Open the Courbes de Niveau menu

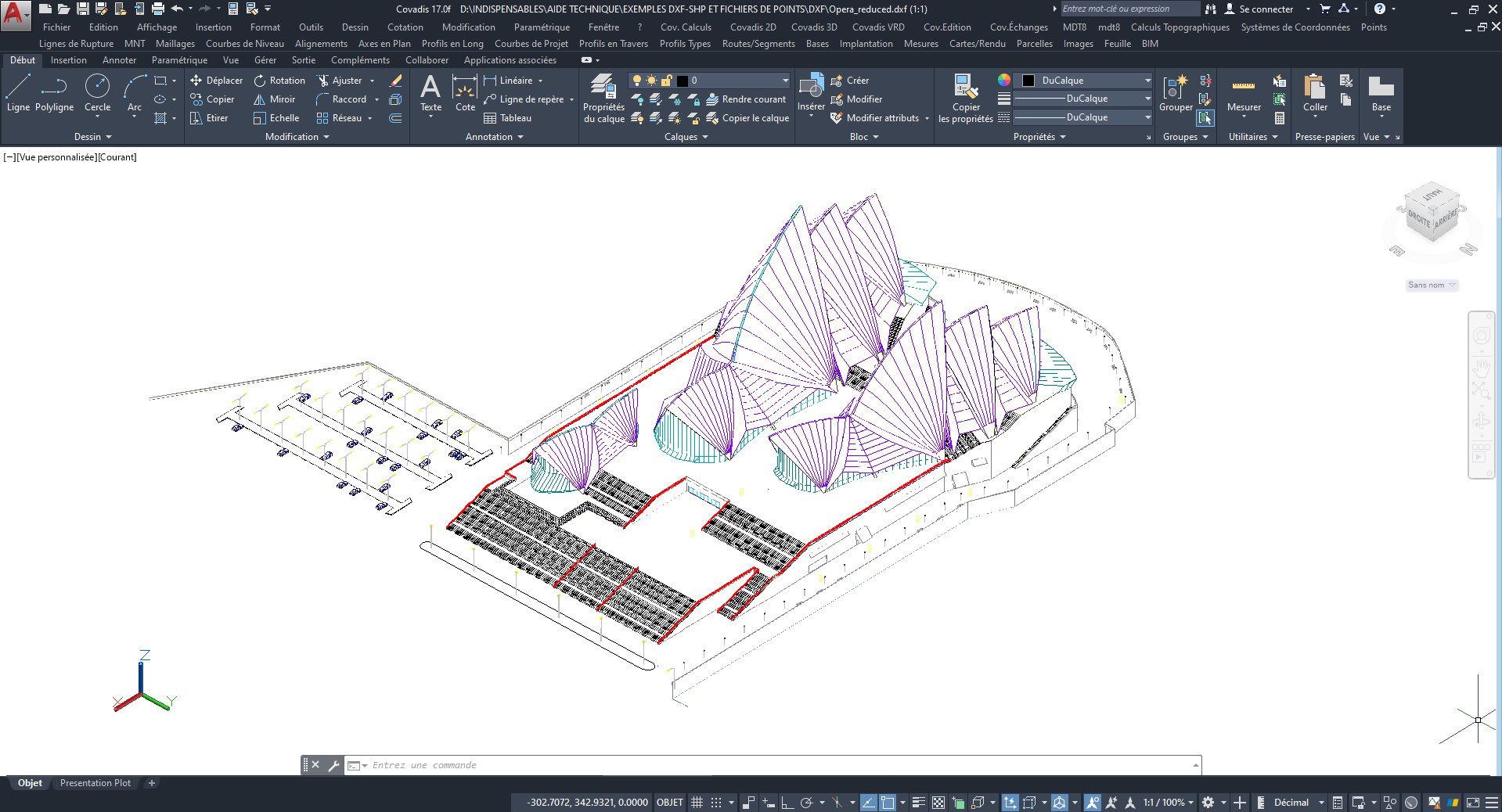(x=244, y=44)
